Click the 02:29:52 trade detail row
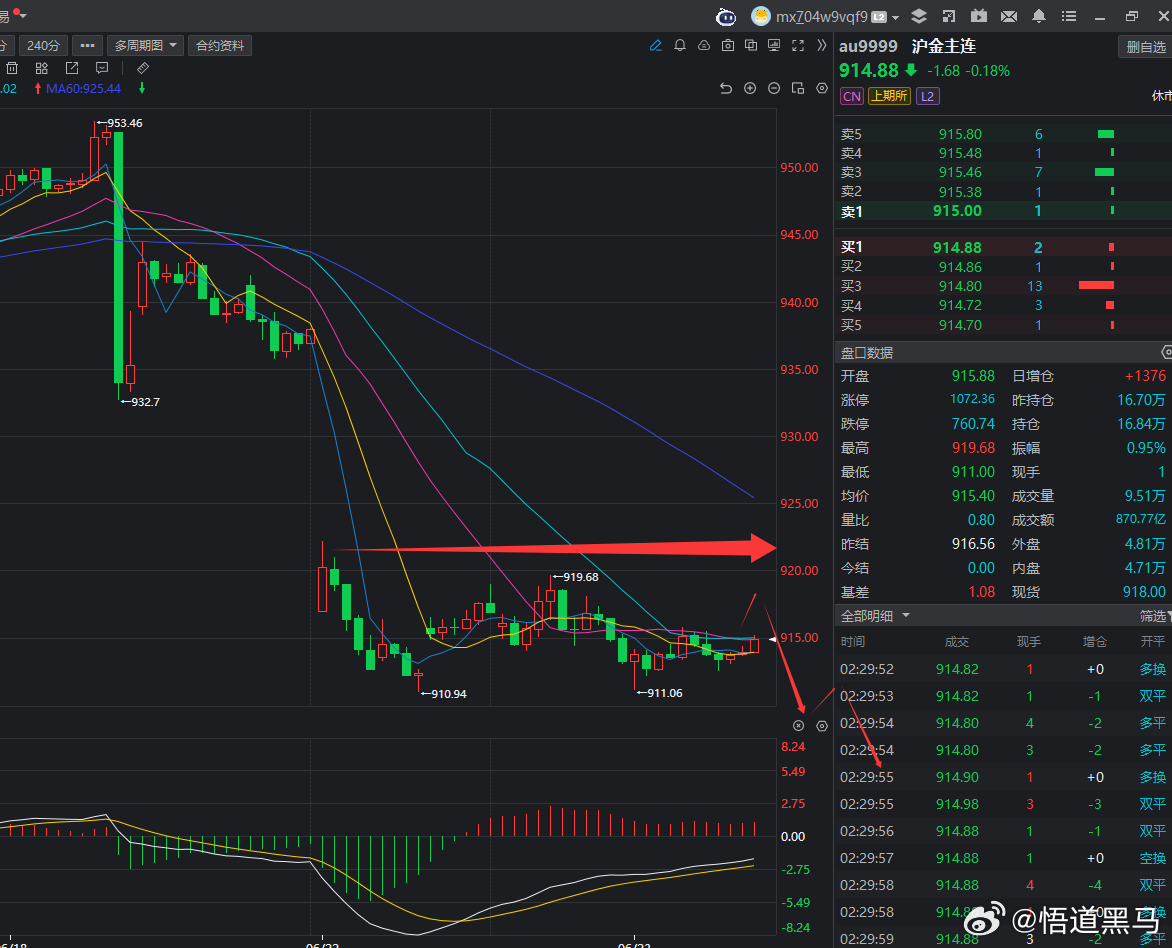 tap(1002, 669)
